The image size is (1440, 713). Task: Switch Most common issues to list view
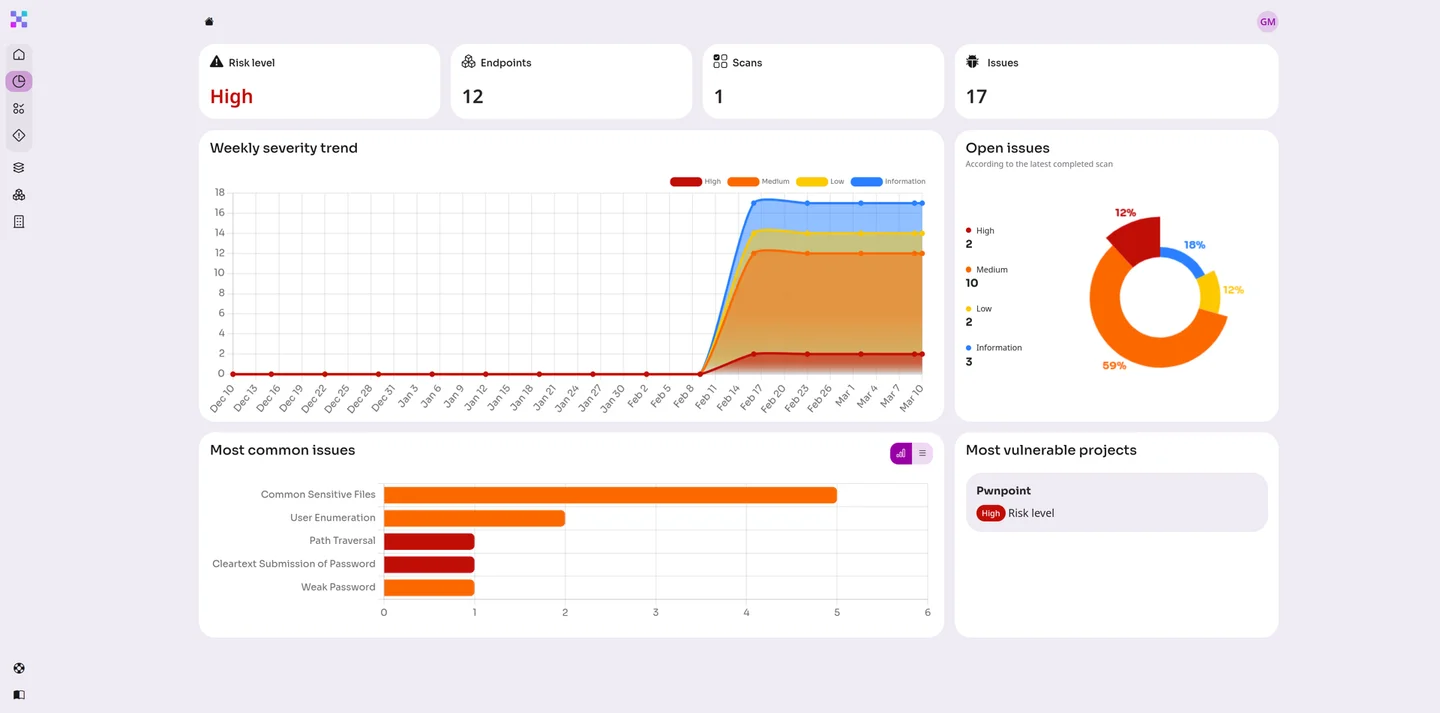(923, 453)
